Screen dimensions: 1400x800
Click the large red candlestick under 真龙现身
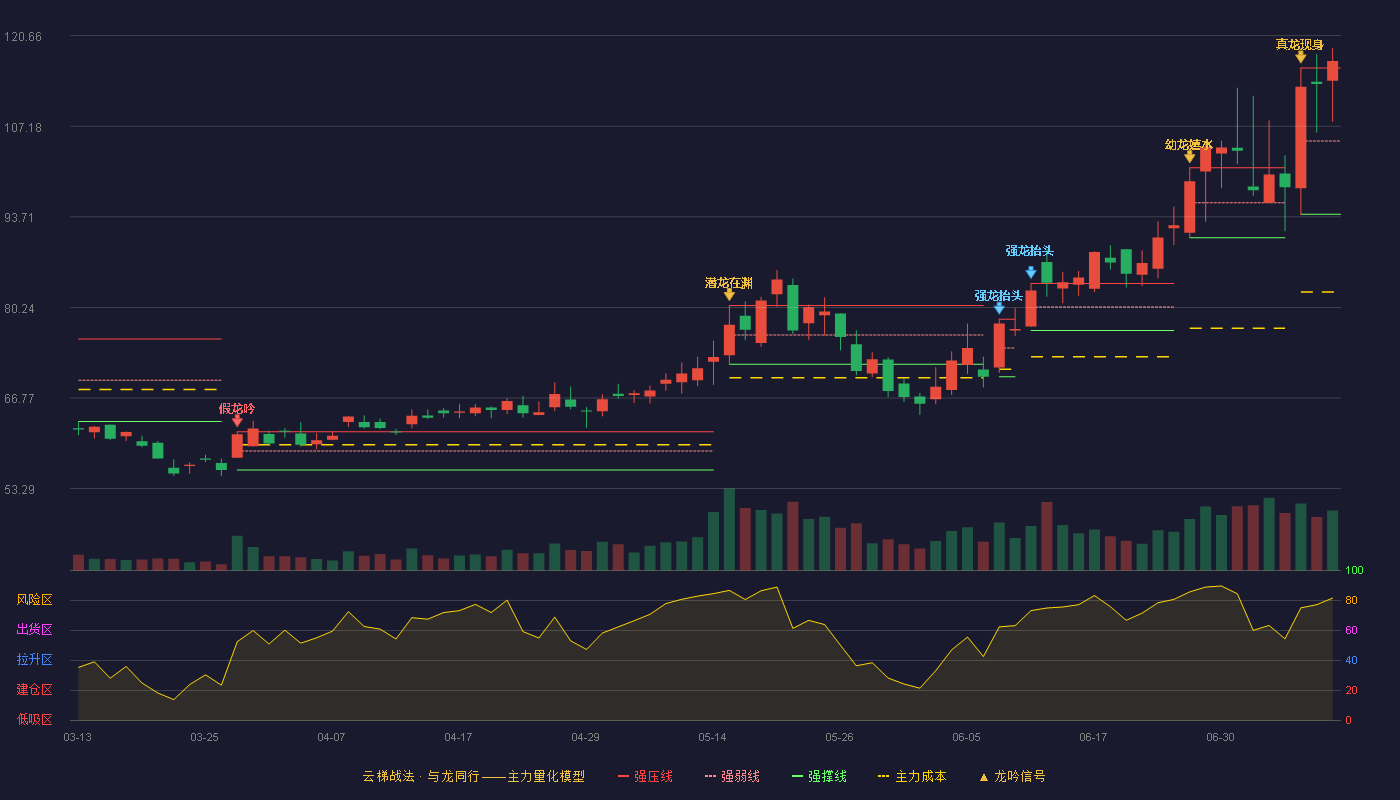pos(1301,137)
